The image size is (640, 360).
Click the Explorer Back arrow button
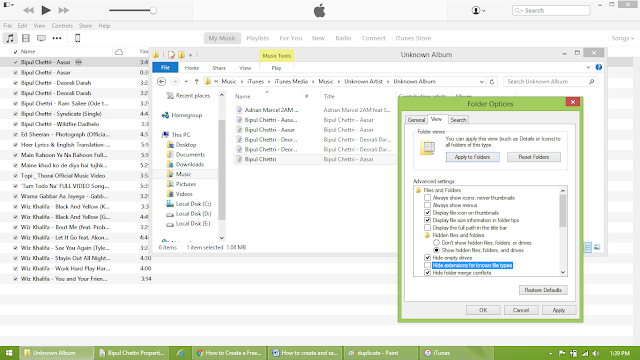point(162,82)
